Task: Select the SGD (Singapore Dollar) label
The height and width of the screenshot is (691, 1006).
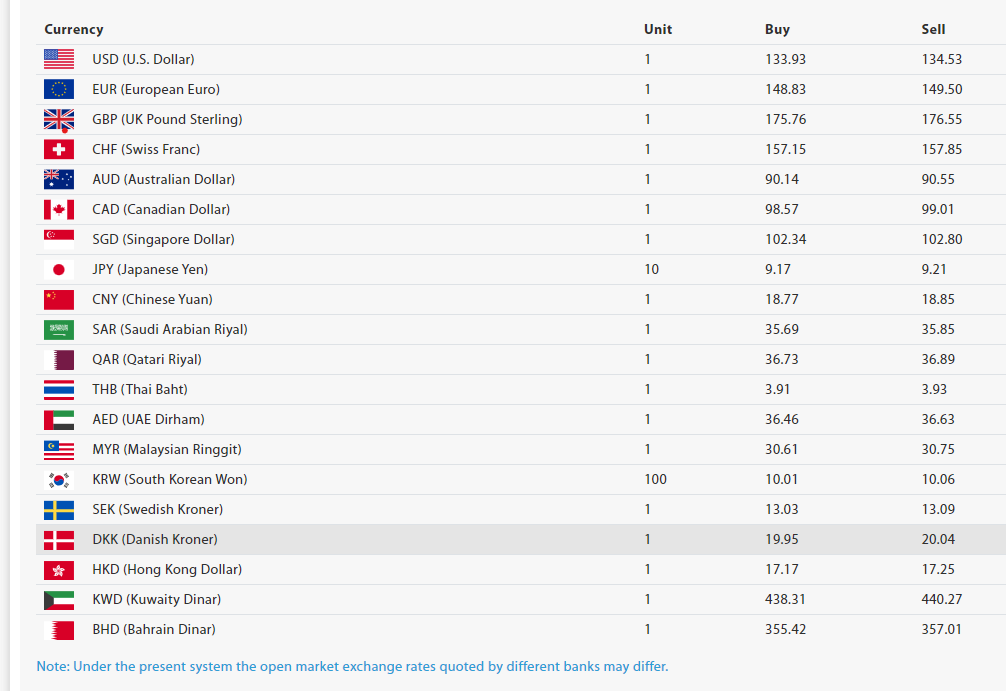Action: [x=163, y=239]
